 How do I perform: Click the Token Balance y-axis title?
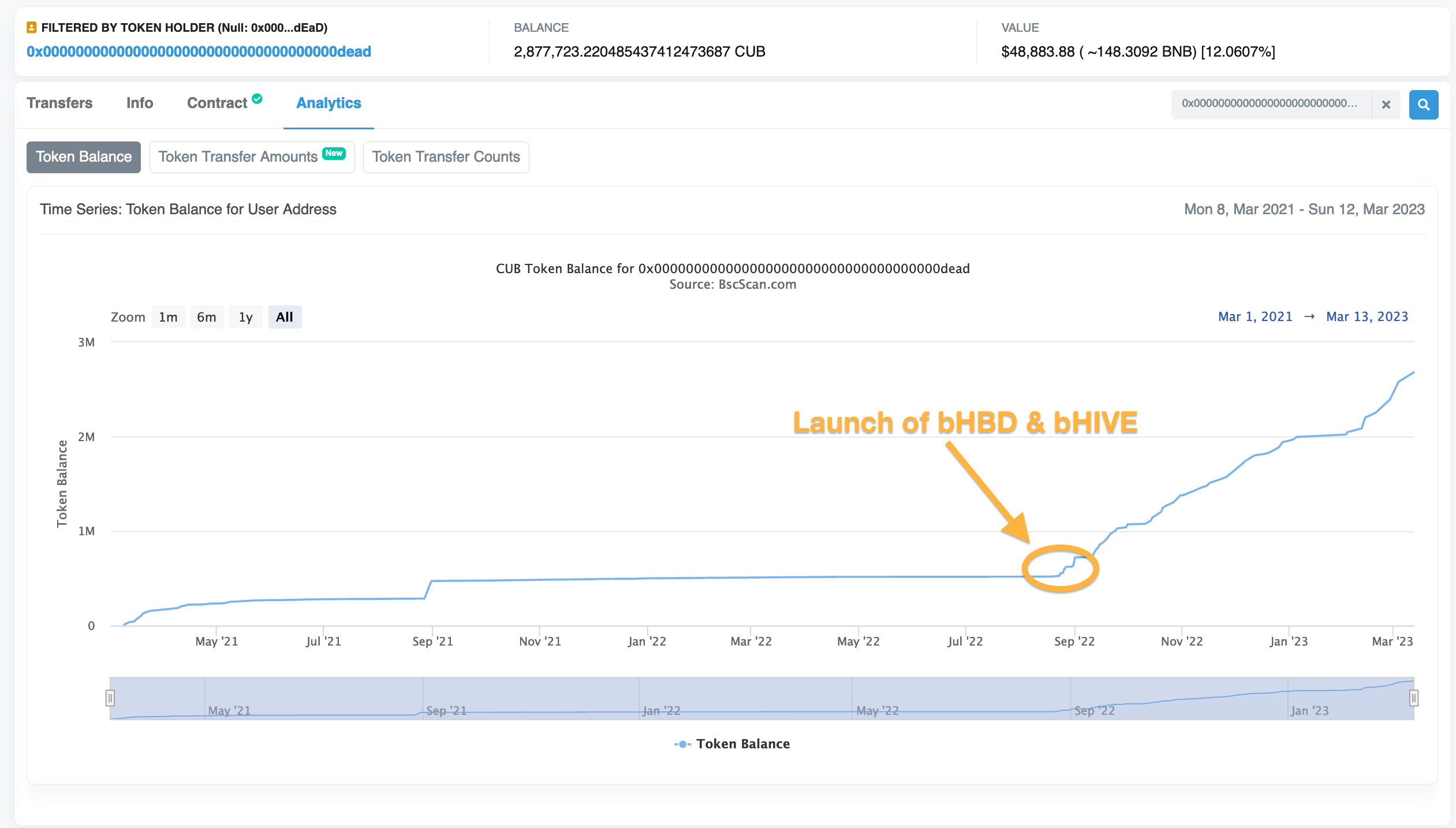(x=62, y=484)
